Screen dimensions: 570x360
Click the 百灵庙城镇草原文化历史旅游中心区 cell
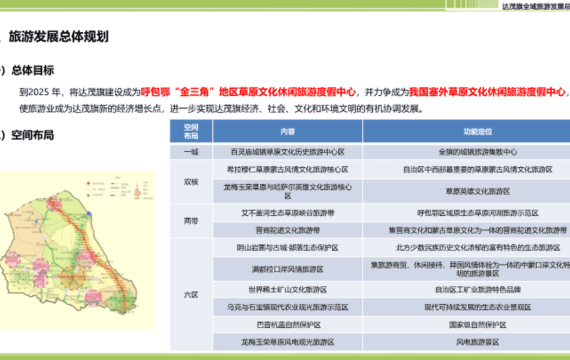pos(288,152)
